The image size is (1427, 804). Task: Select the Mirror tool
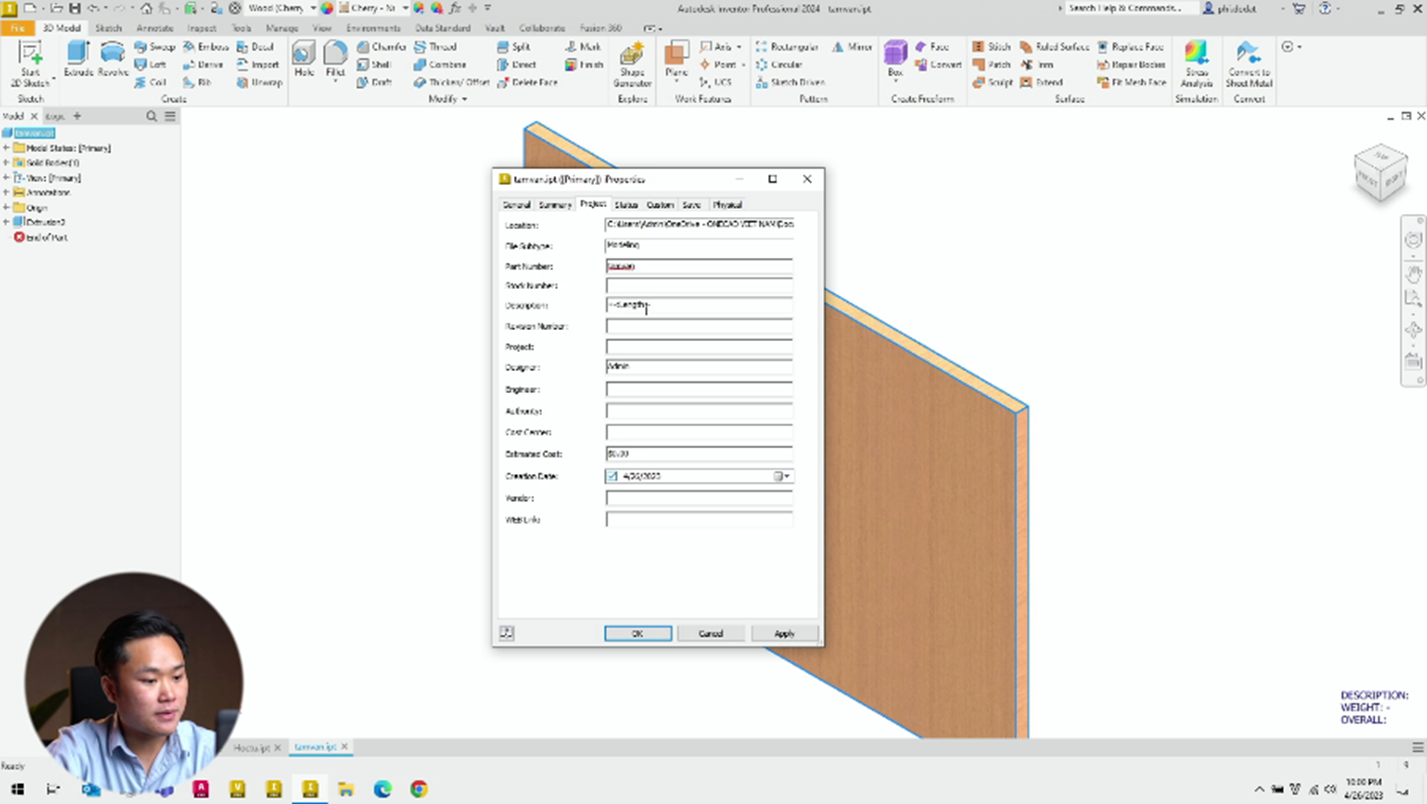[x=852, y=47]
